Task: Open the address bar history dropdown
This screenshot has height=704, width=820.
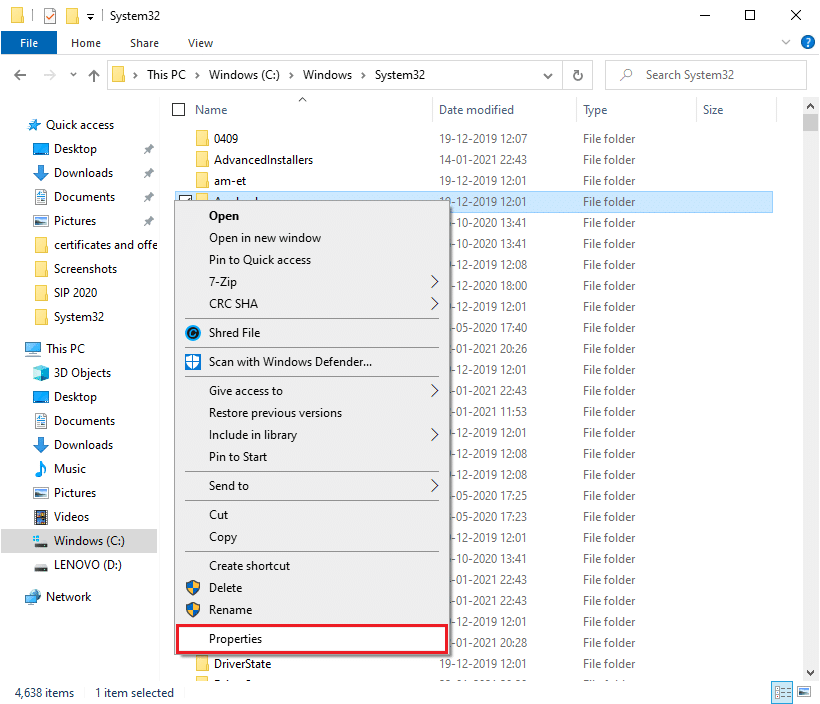Action: (x=547, y=74)
